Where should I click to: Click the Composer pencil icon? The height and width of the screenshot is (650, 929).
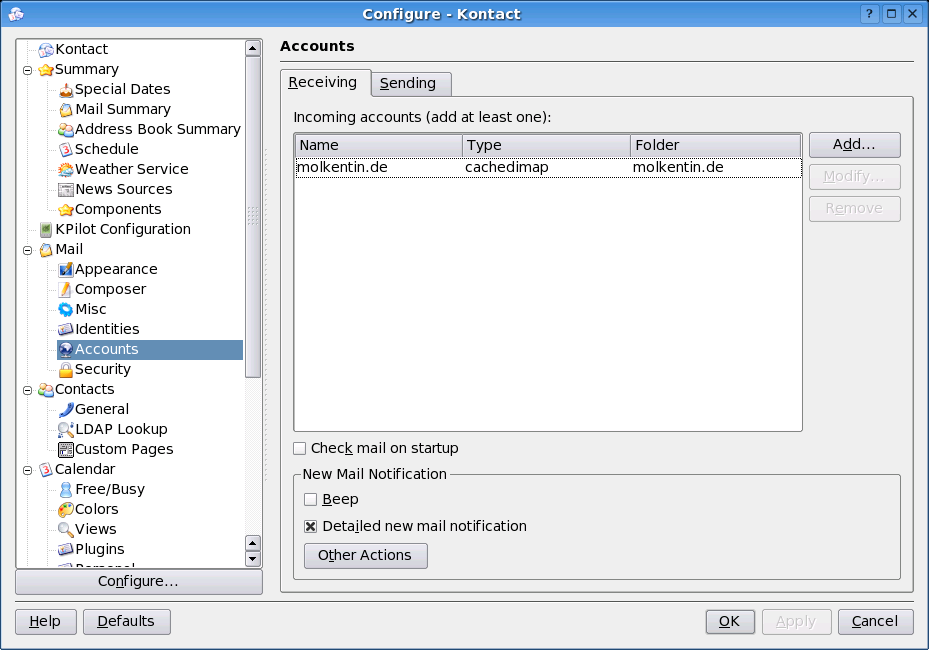click(x=66, y=289)
